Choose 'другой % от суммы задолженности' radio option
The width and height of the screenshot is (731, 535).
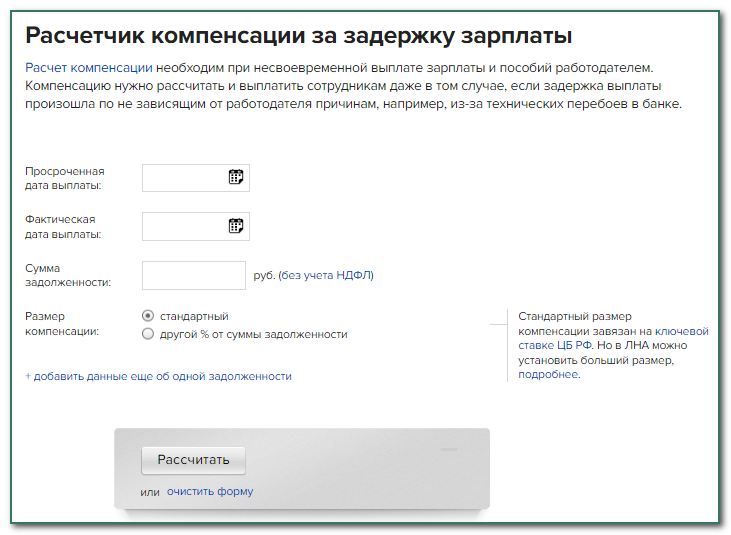coord(148,334)
